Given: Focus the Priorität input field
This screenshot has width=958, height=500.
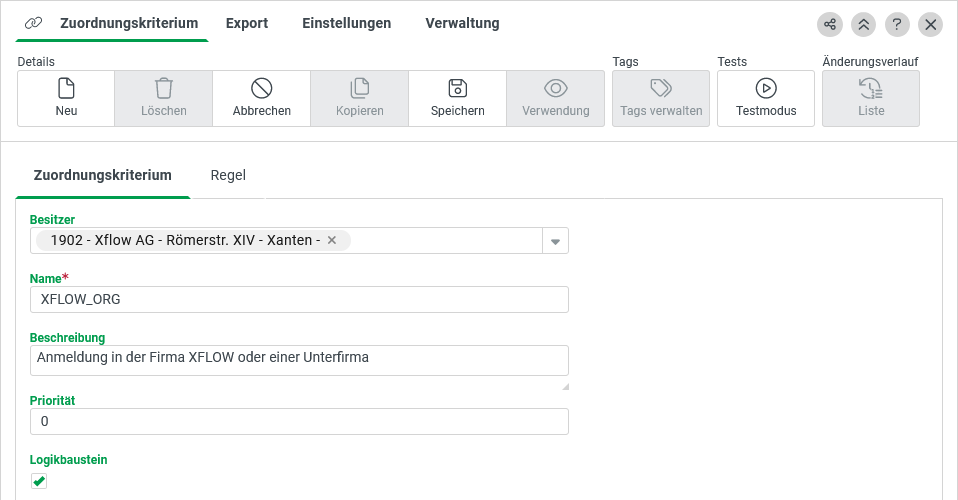Looking at the screenshot, I should click(x=299, y=422).
